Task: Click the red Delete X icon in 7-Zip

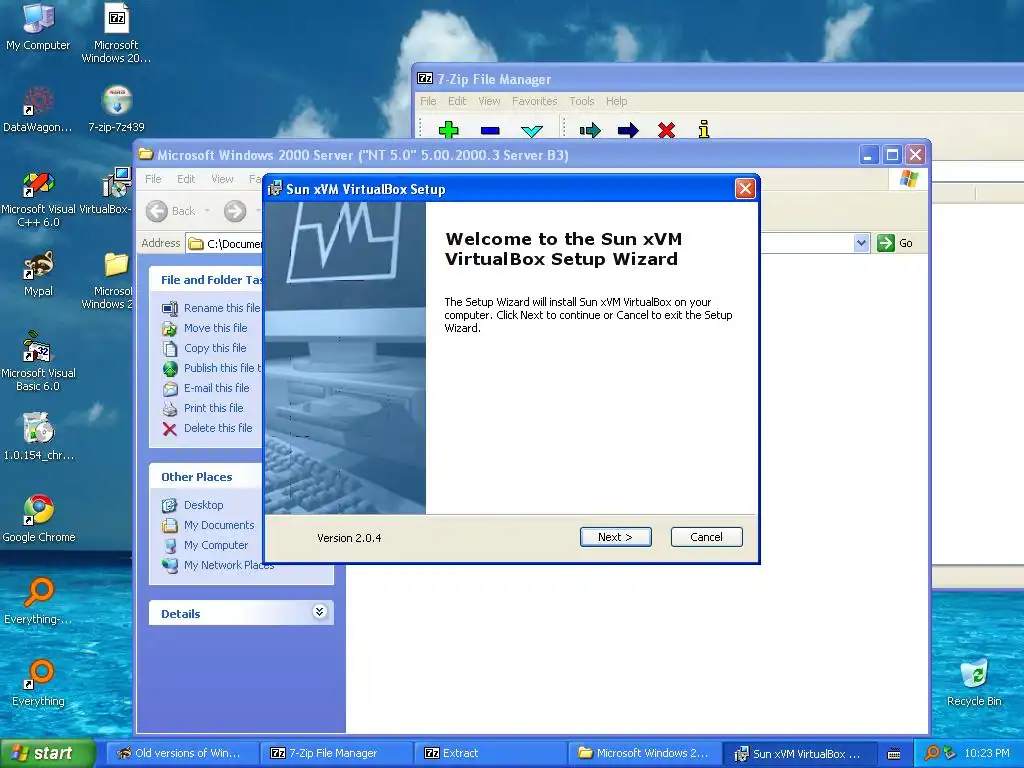Action: (x=666, y=130)
